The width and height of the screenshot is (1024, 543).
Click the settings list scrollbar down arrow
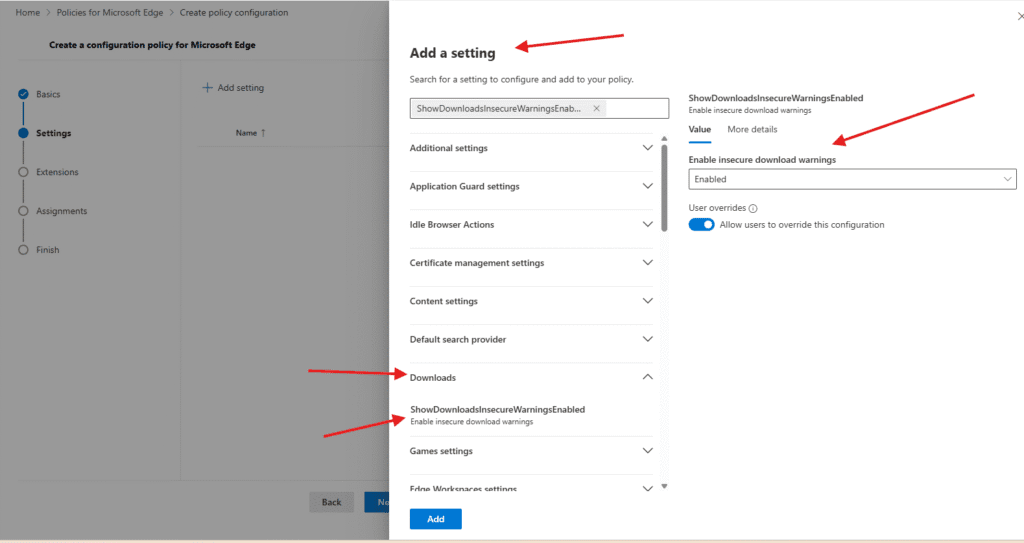(x=664, y=486)
